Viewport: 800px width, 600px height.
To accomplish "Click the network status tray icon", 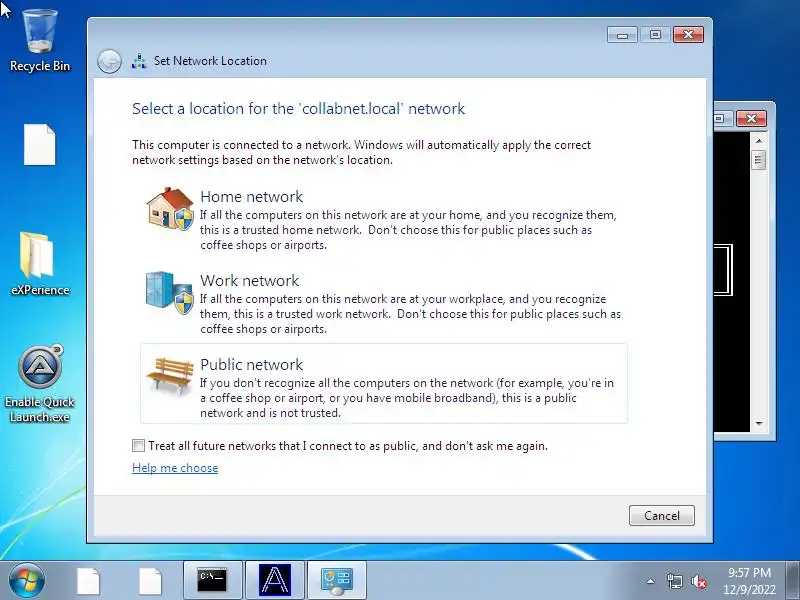I will (x=674, y=581).
